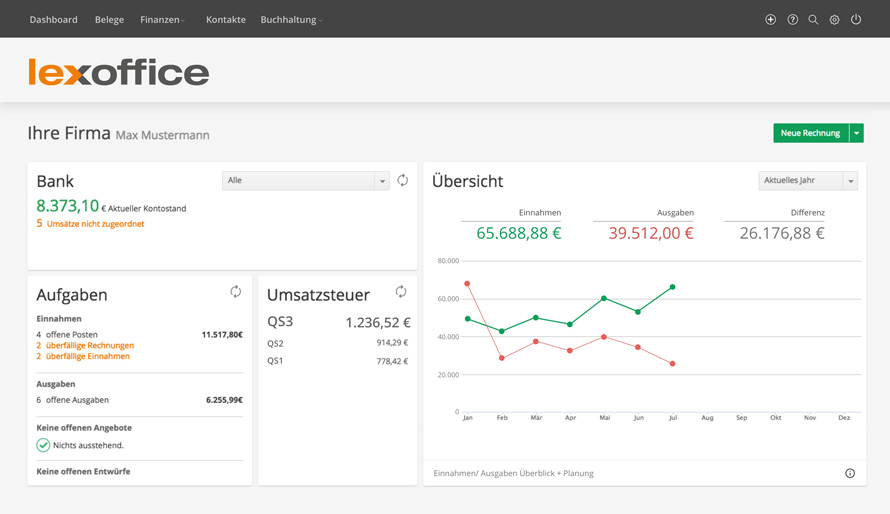Open the Neue Rechnung dropdown arrow
This screenshot has width=890, height=514.
[857, 133]
